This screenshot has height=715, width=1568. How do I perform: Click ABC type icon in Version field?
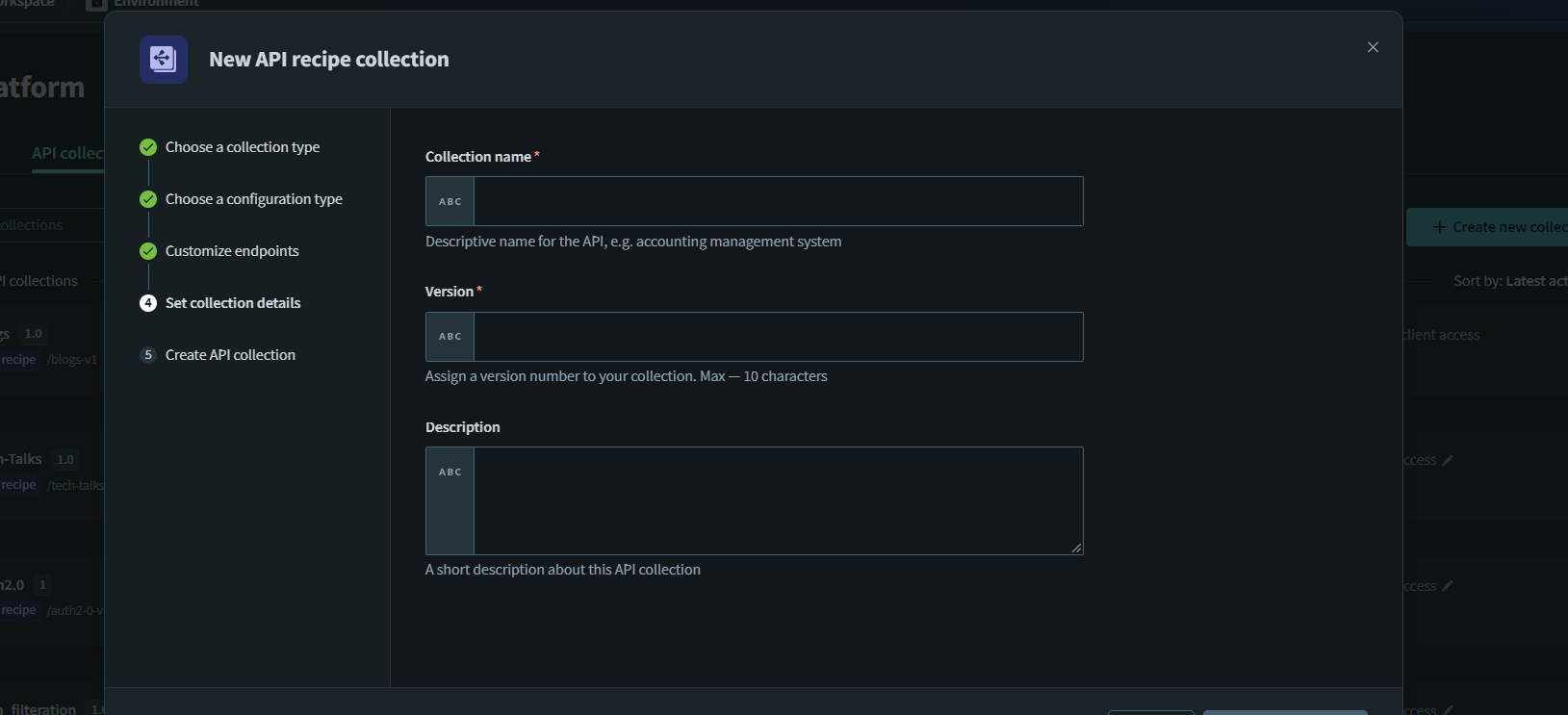tap(450, 337)
